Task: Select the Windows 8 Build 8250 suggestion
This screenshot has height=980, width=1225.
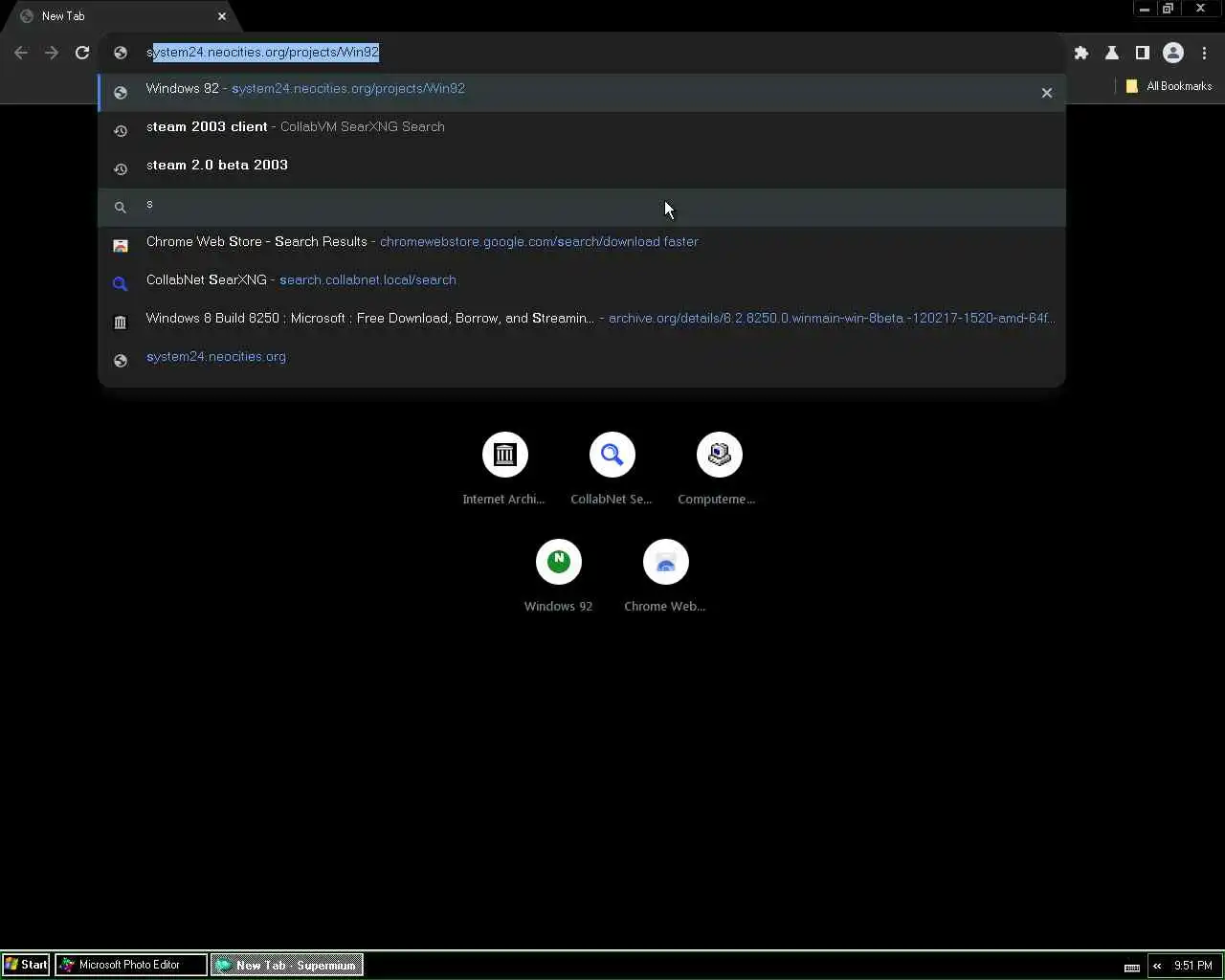Action: (581, 322)
